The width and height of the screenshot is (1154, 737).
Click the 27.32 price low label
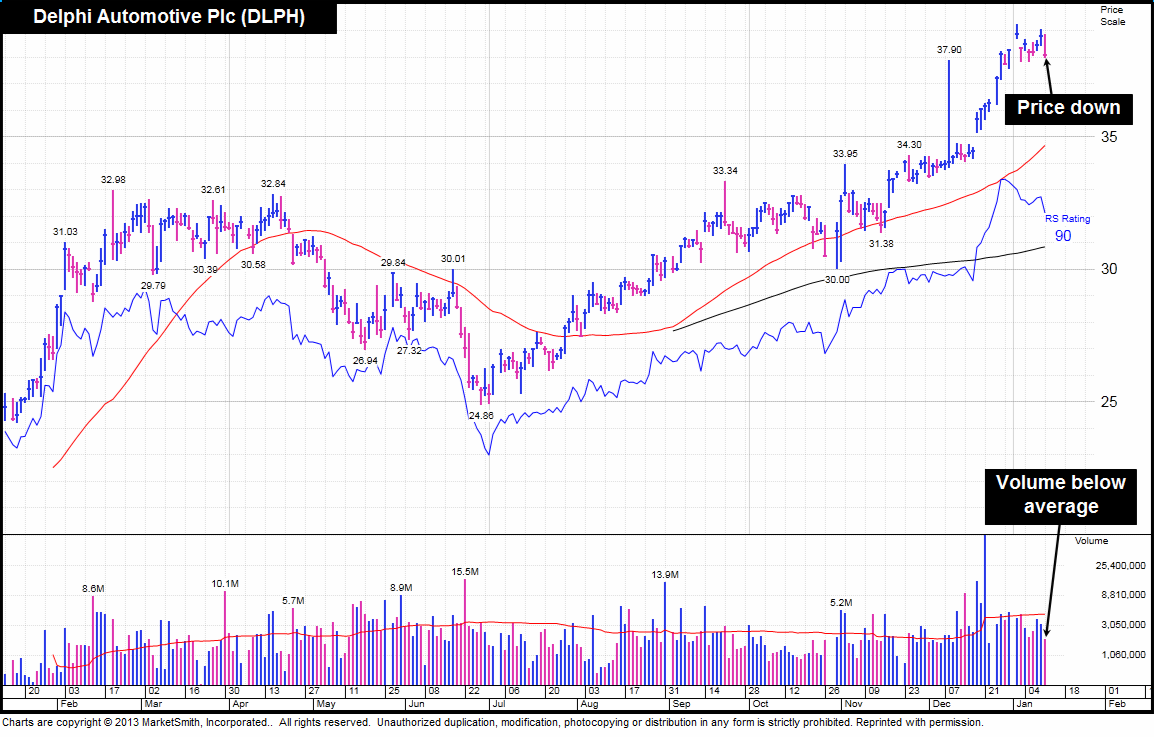click(x=409, y=350)
